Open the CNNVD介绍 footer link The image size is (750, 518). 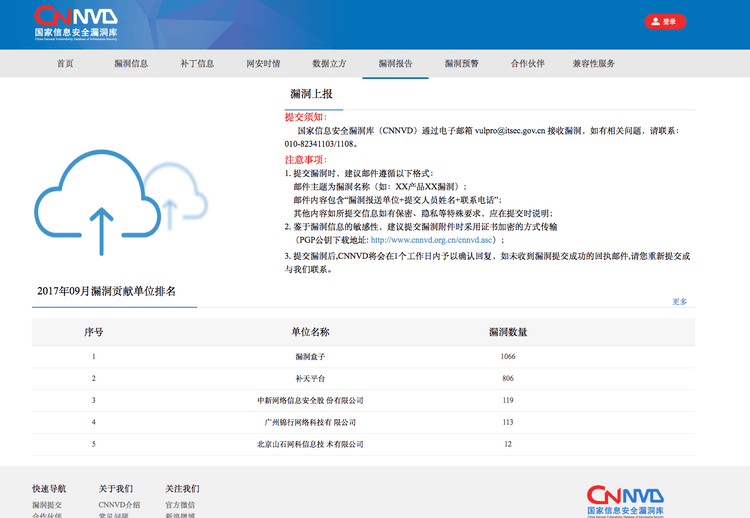(x=119, y=505)
